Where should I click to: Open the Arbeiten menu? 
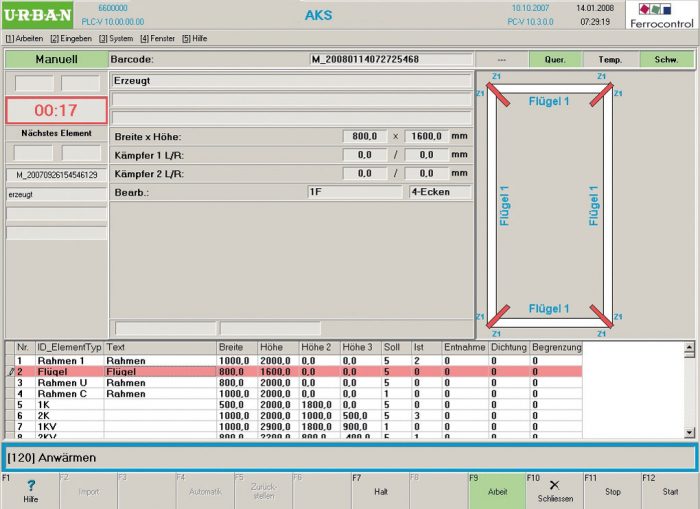(x=23, y=38)
